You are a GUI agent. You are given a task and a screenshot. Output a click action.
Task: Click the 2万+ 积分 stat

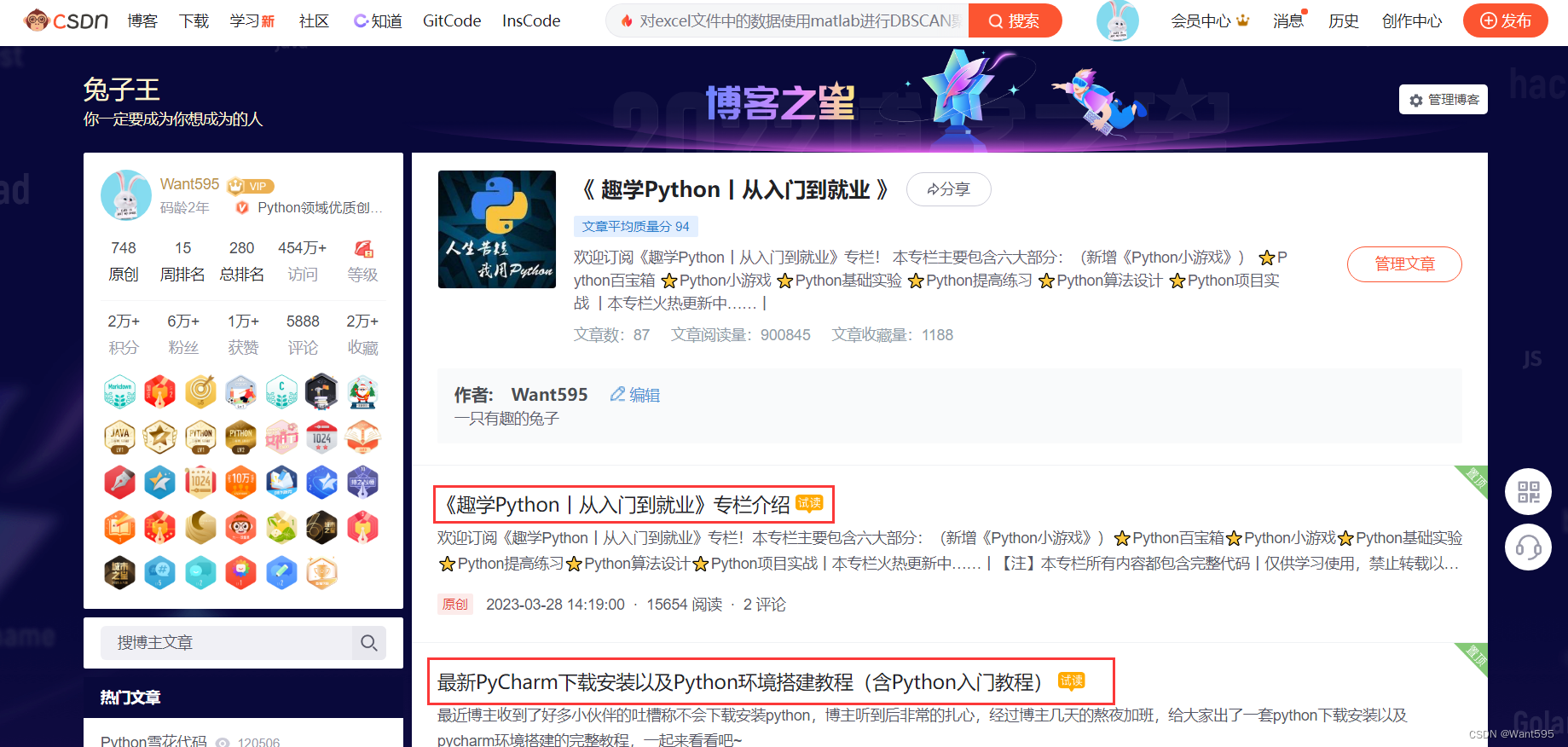click(124, 334)
